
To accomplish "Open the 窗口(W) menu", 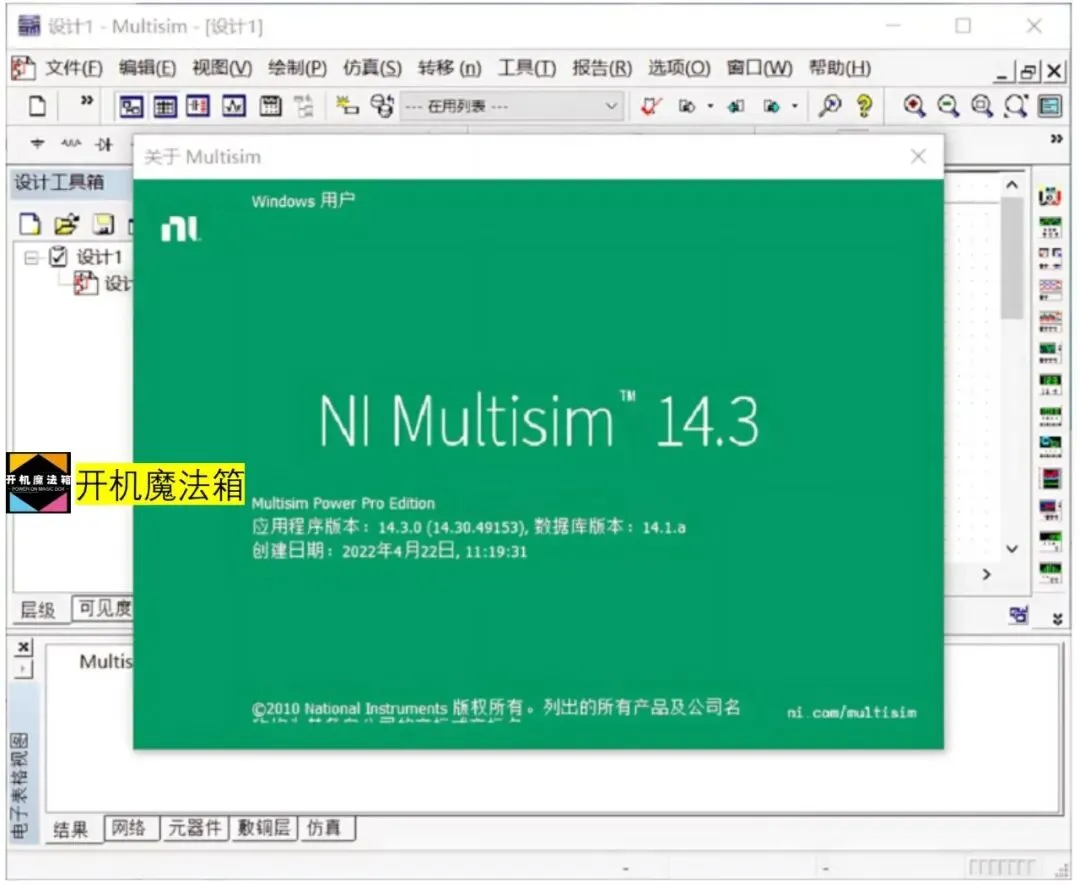I will tap(760, 68).
